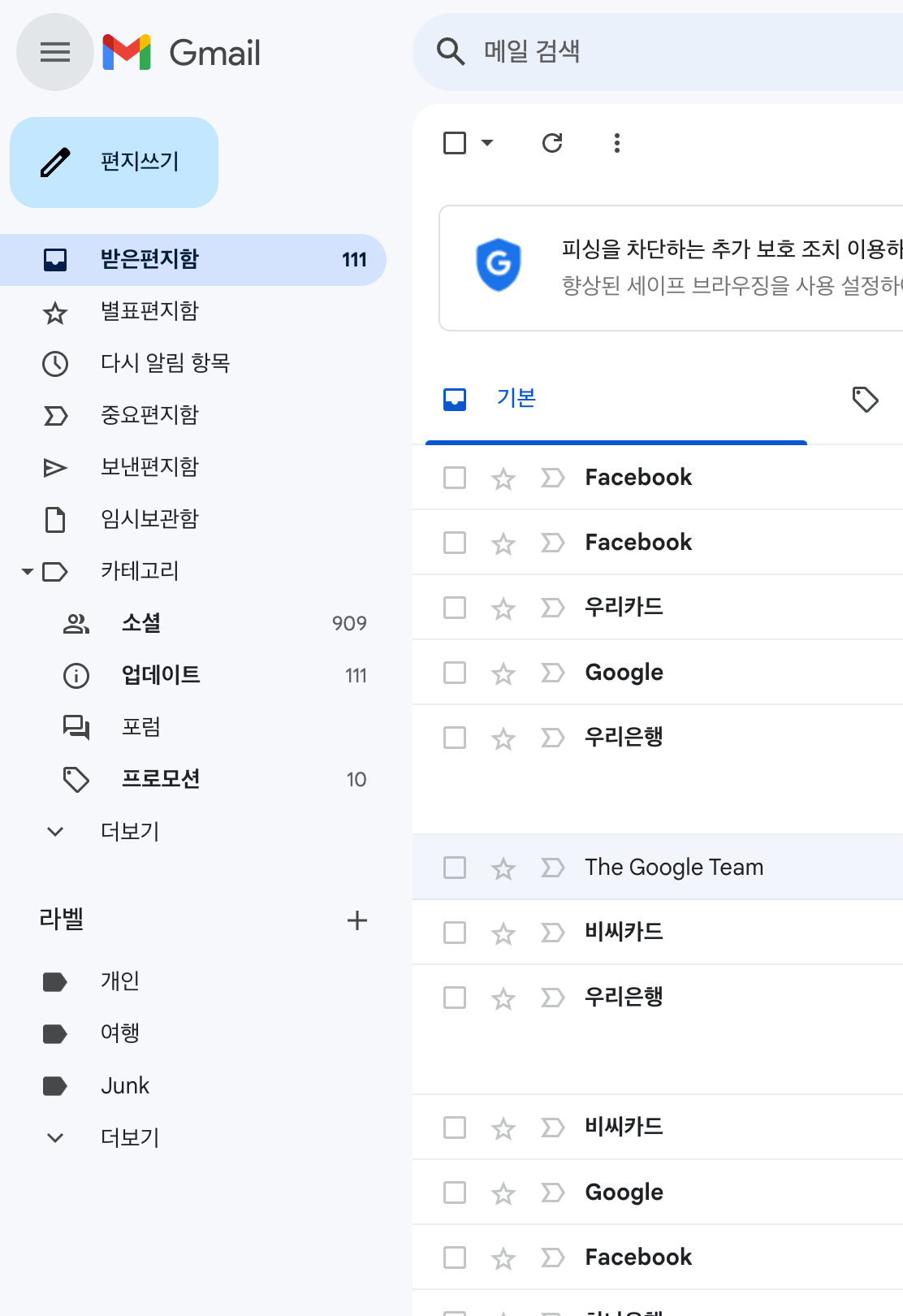Open the 소셜 category
The height and width of the screenshot is (1316, 903).
coord(193,623)
